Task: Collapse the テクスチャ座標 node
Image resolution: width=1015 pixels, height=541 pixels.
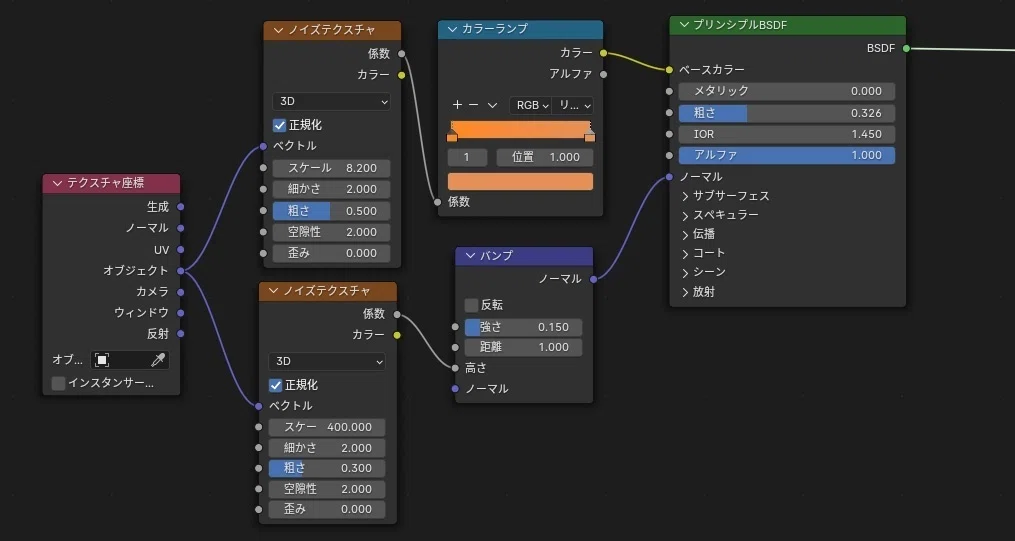Action: (x=58, y=184)
